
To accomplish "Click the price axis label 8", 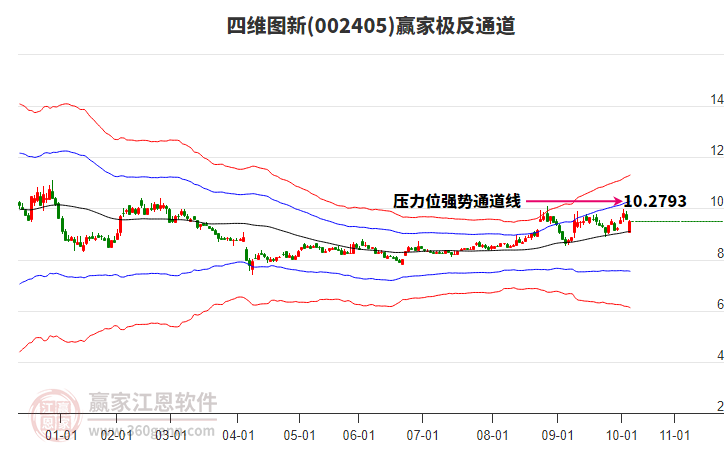I will tap(720, 253).
